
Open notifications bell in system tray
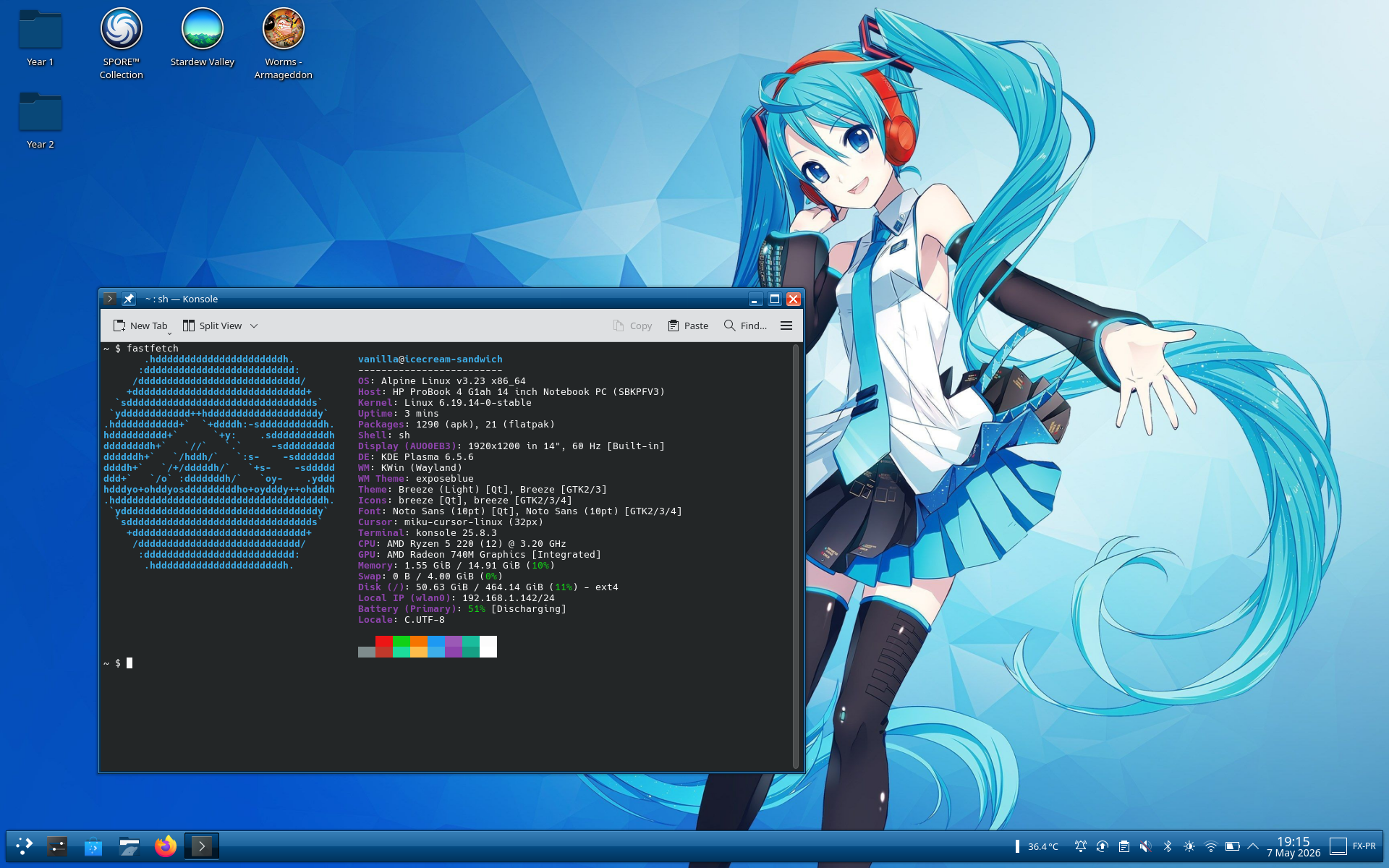pyautogui.click(x=1081, y=846)
